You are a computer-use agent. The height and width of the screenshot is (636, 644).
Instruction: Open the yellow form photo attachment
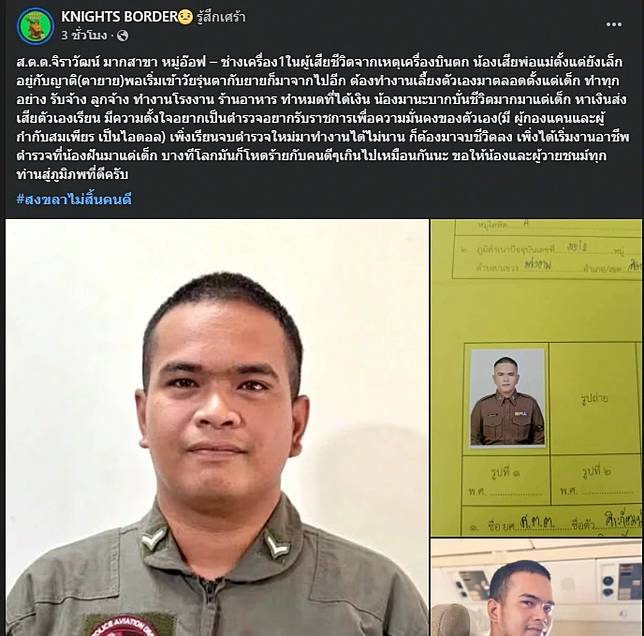point(536,378)
